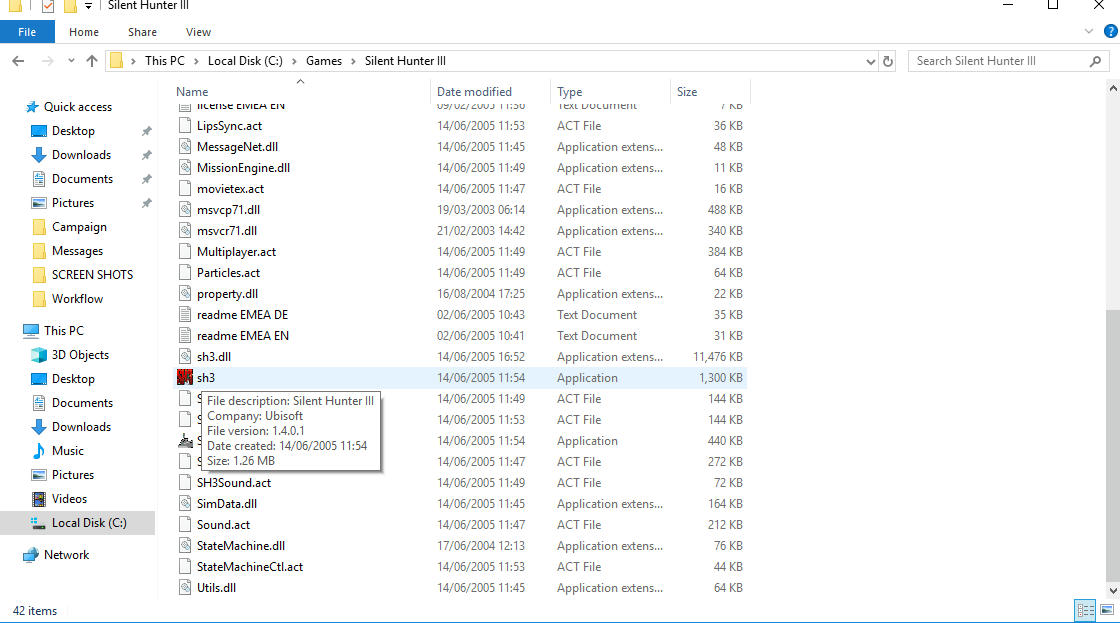Viewport: 1120px width, 623px height.
Task: Open the sh3 application icon
Action: [184, 378]
